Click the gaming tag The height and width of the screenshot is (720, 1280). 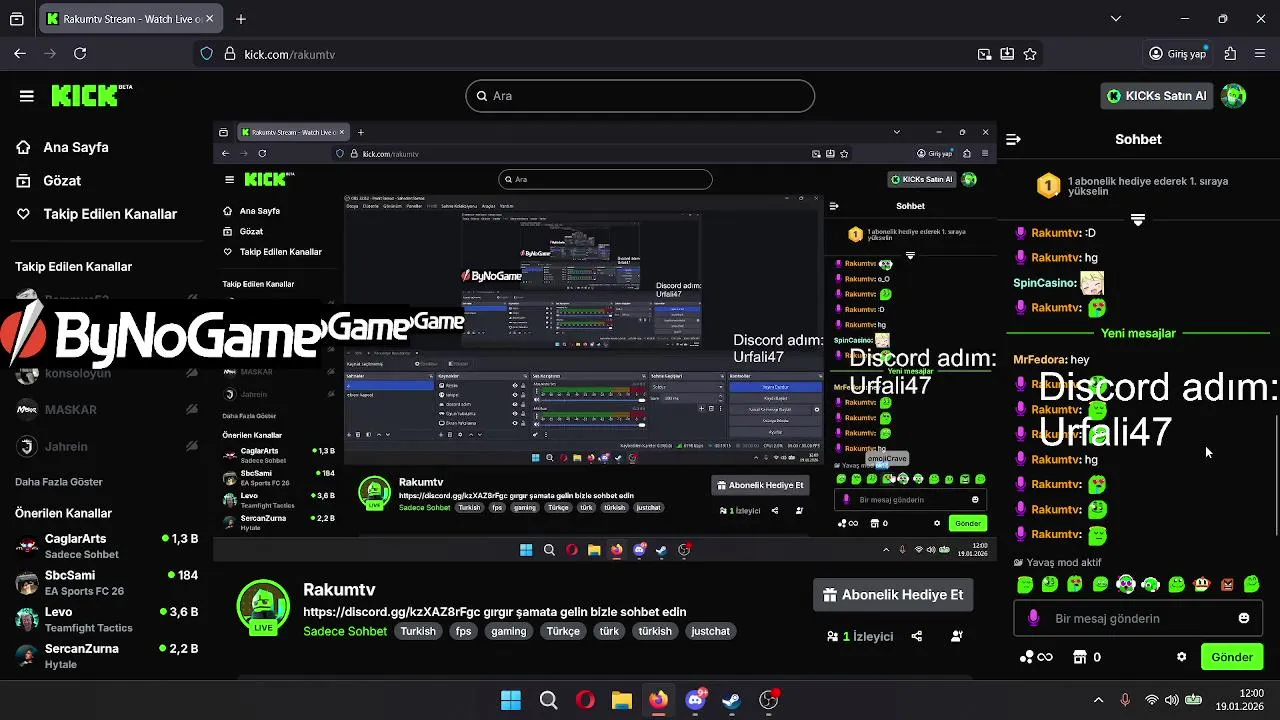click(508, 631)
